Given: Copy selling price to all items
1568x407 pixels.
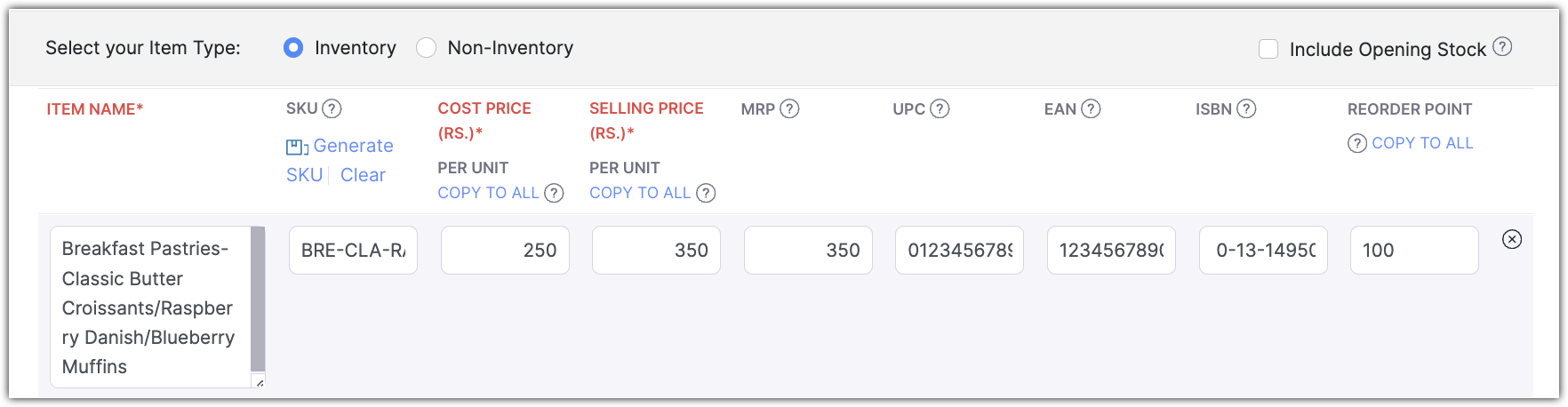Looking at the screenshot, I should coord(640,193).
